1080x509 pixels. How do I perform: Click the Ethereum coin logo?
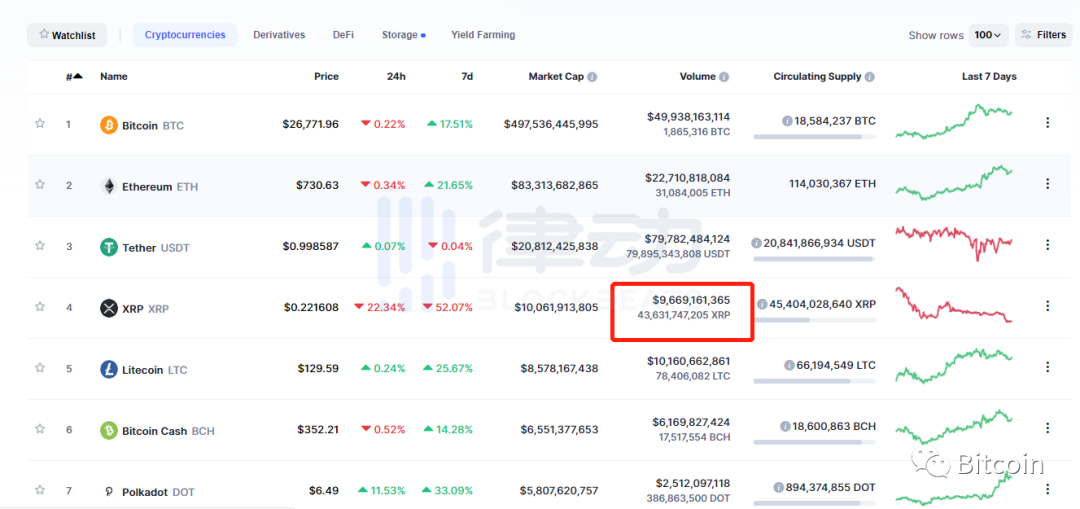point(109,186)
